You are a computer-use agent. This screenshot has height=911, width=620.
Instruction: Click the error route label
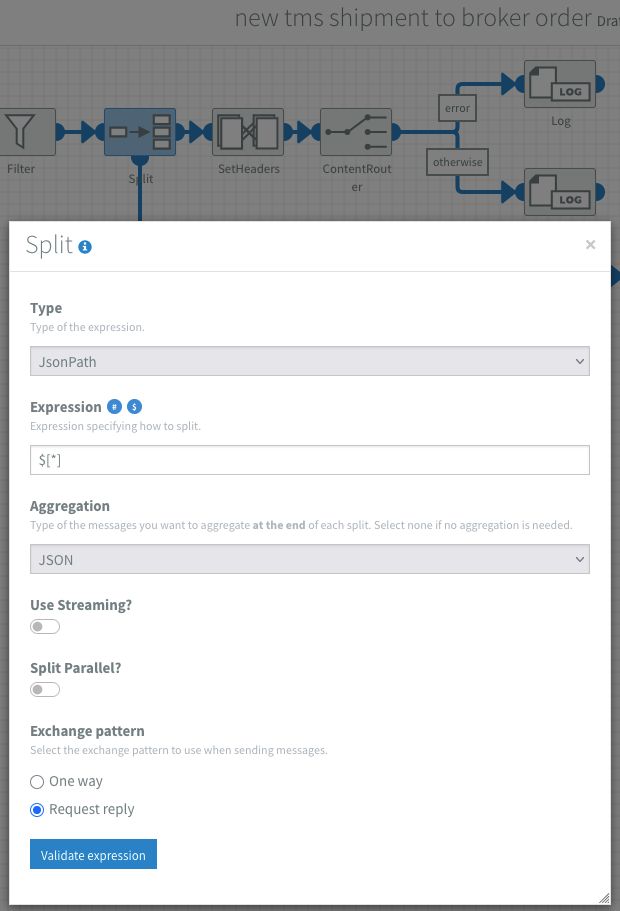457,108
